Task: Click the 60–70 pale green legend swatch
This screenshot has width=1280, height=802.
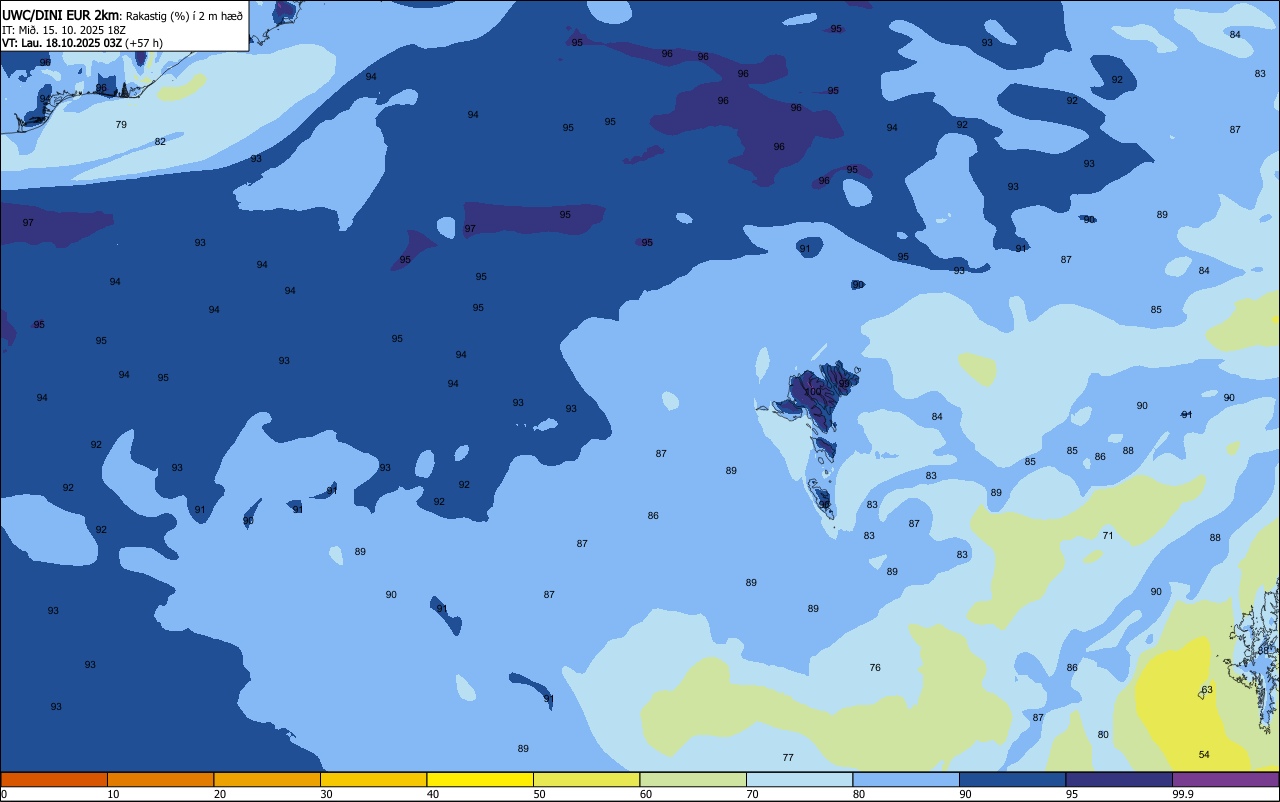Action: 693,779
